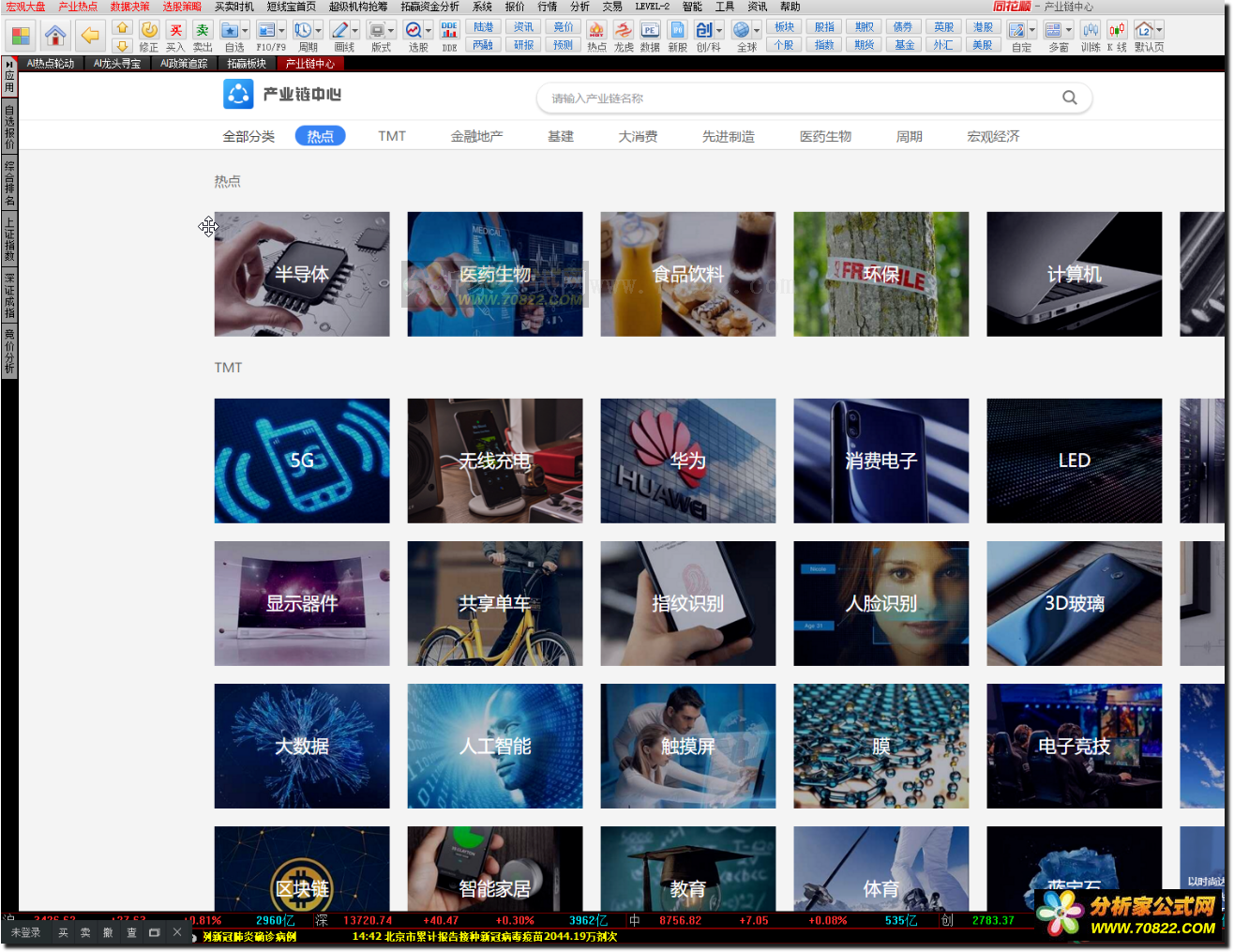Viewport: 1234px width, 952px height.
Task: Open the 人工智能 AI thumbnail
Action: 495,746
